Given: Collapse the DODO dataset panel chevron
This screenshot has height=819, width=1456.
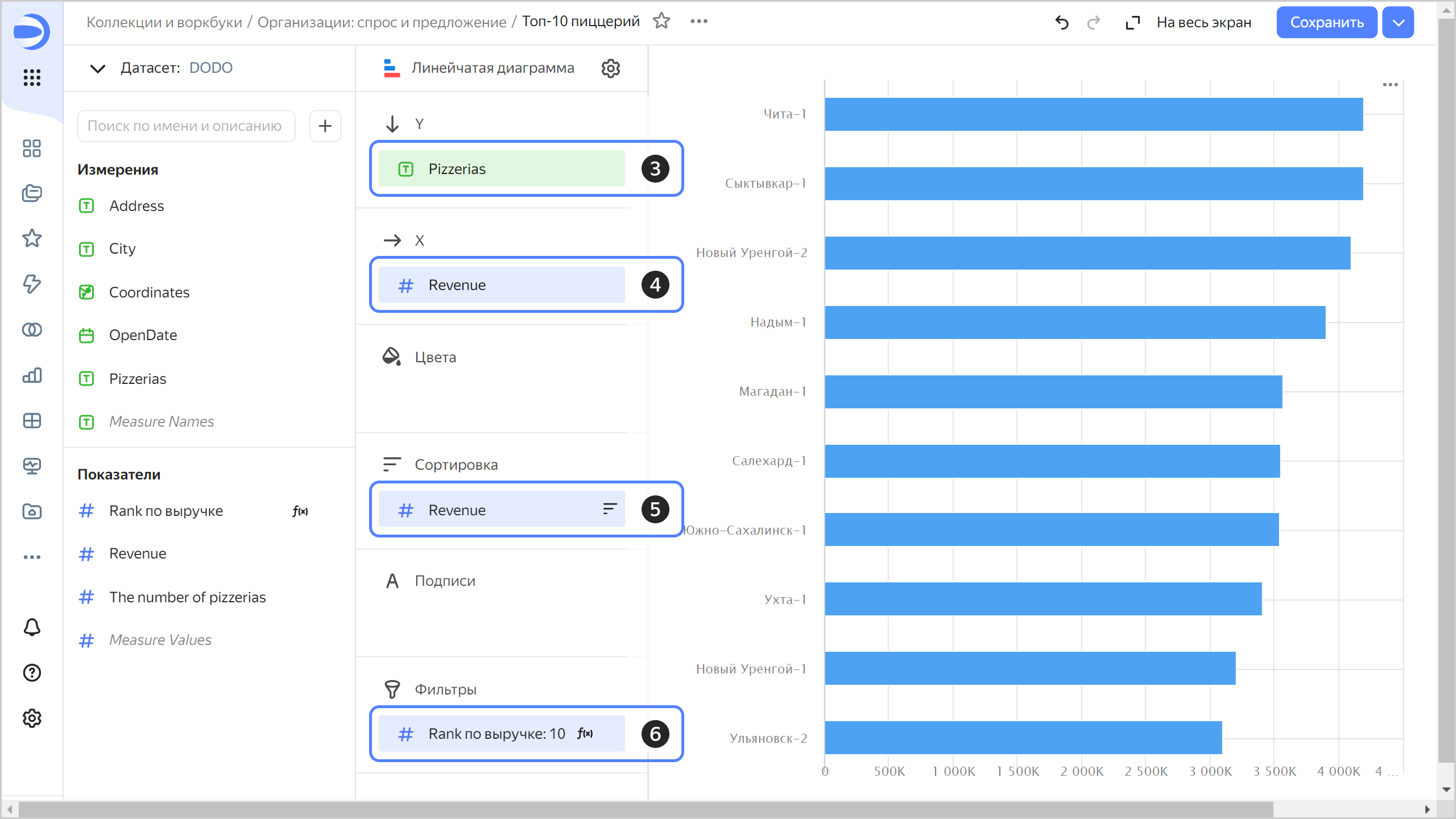Looking at the screenshot, I should click(x=98, y=68).
